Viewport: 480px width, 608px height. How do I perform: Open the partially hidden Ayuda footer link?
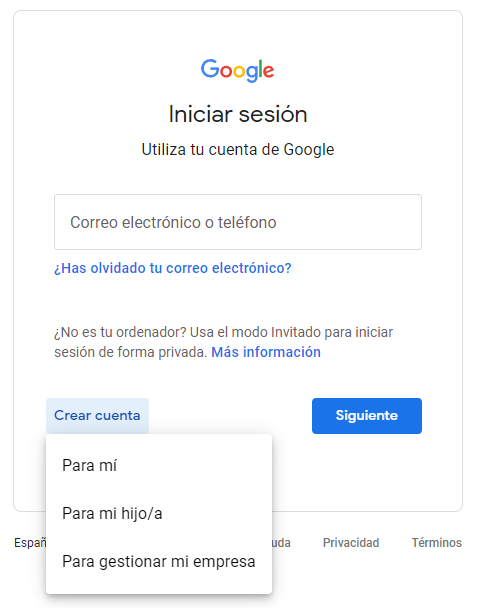[x=281, y=542]
